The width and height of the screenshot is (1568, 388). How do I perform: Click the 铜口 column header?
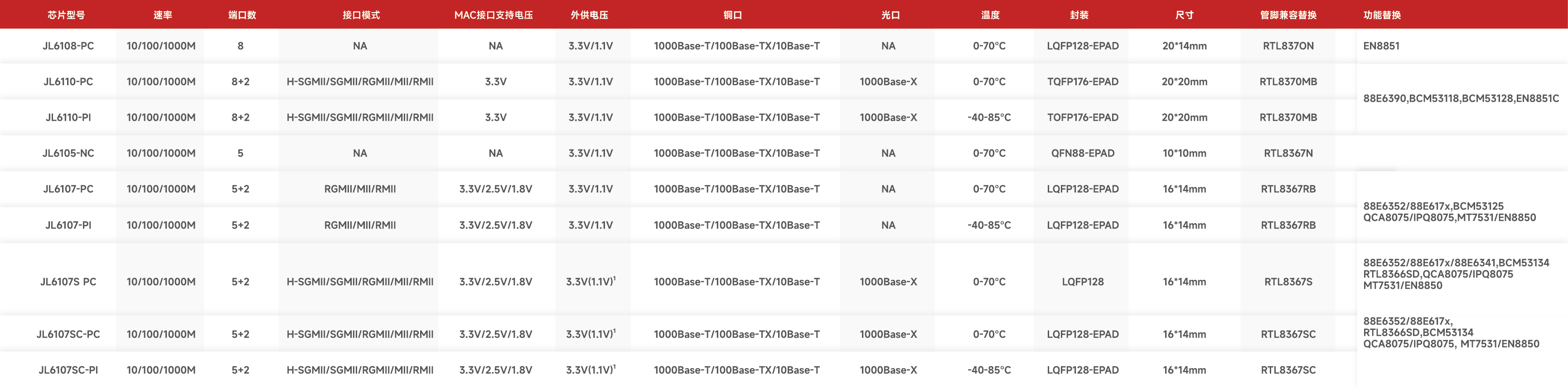pos(732,14)
